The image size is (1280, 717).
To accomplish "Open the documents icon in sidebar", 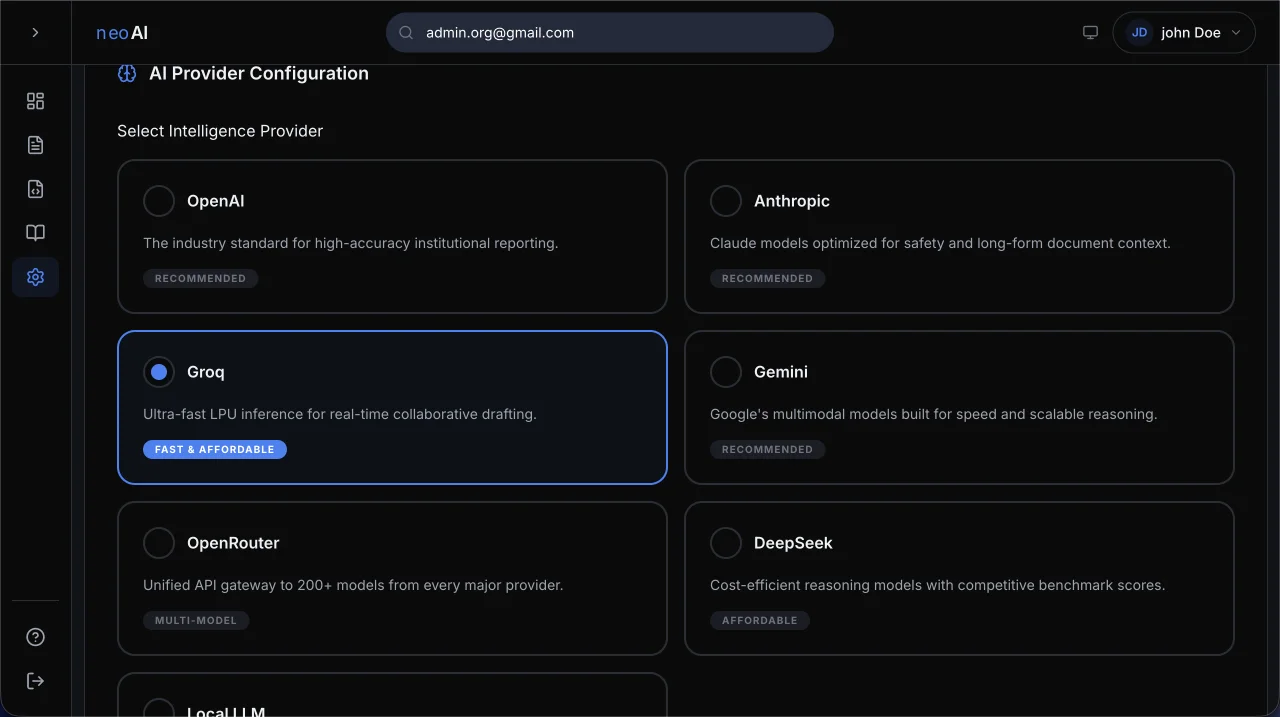I will pyautogui.click(x=35, y=145).
